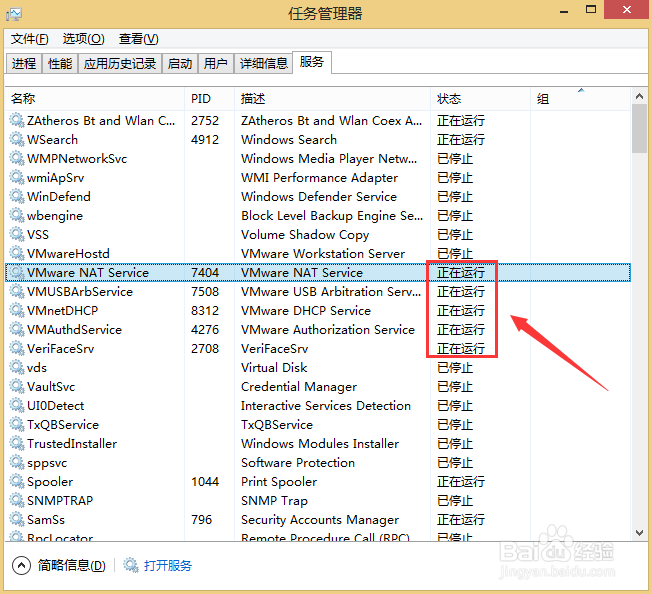Click the gear icon beside VeriFaceSrv name
The image size is (652, 594).
point(17,348)
